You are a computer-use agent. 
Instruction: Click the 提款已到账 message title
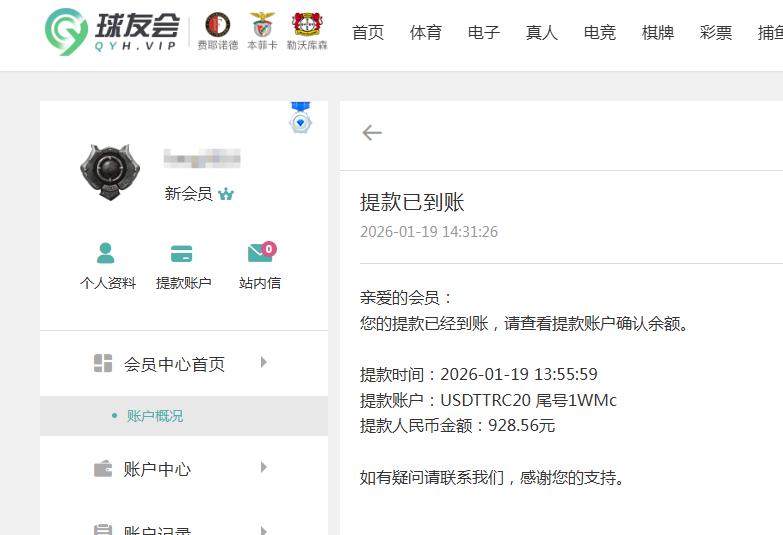tap(412, 202)
